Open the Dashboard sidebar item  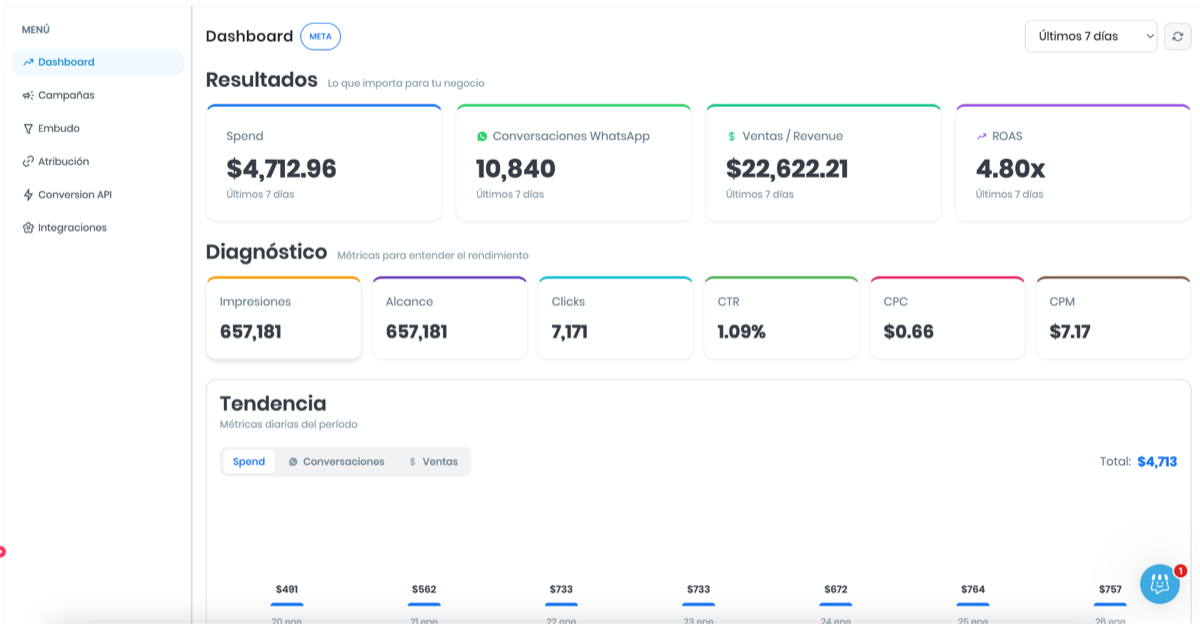pyautogui.click(x=98, y=62)
